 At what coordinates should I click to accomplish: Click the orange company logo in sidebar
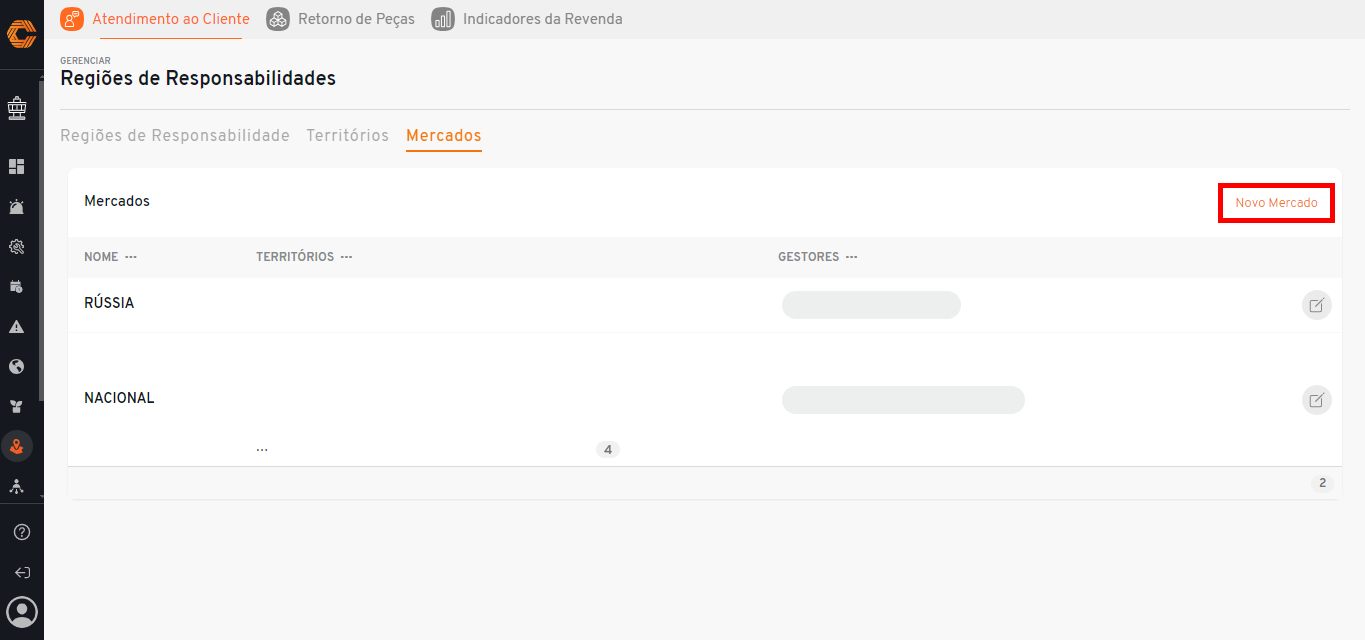(21, 34)
